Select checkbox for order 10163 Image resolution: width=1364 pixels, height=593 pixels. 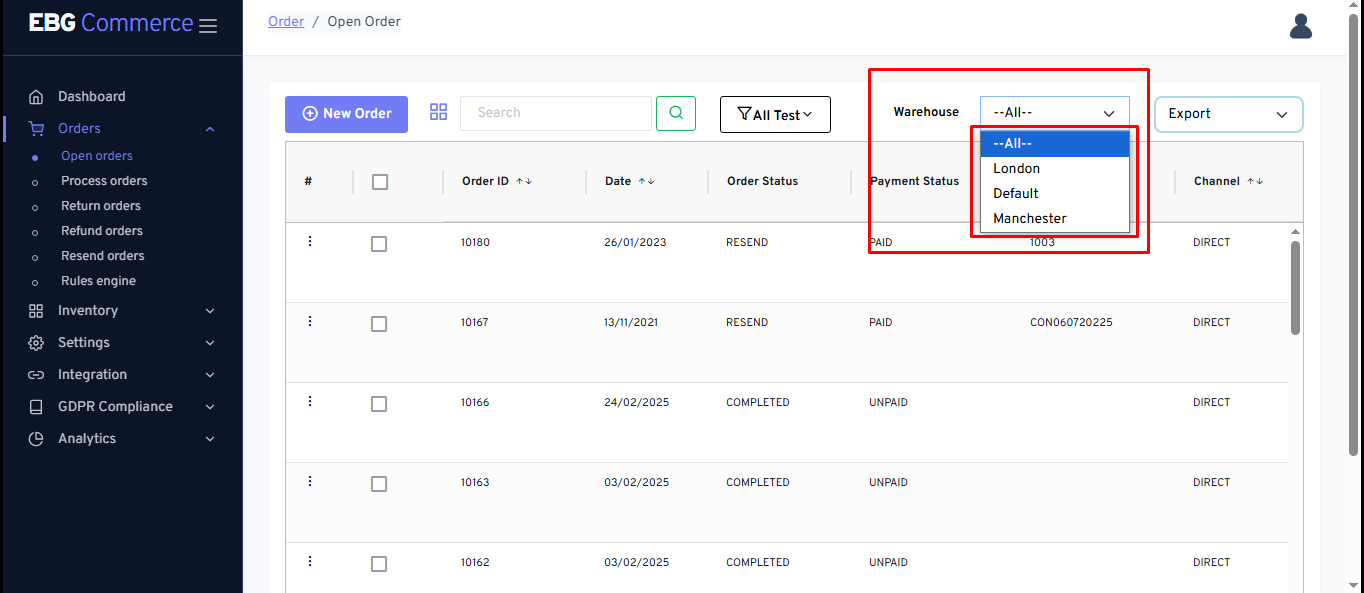[379, 484]
